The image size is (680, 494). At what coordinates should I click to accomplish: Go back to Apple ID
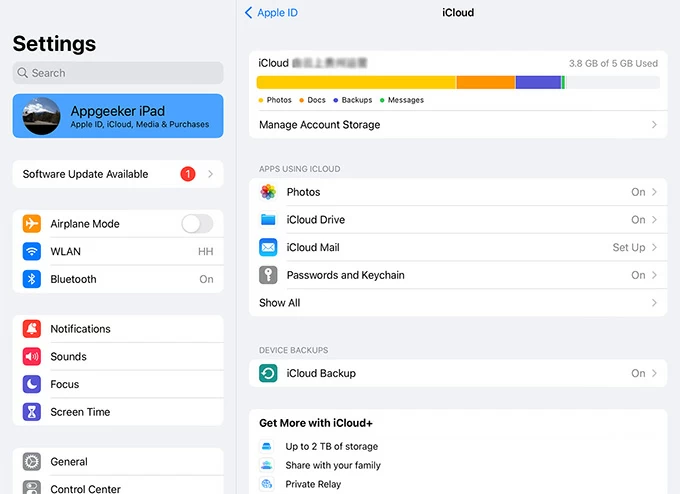point(271,13)
